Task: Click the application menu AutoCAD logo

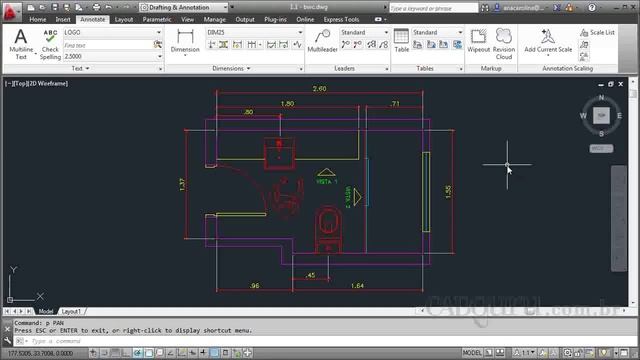Action: click(x=11, y=11)
